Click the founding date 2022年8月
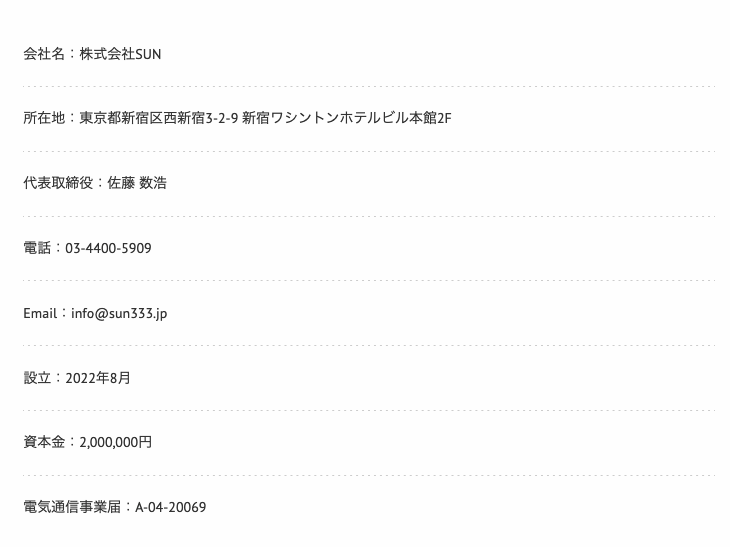Image resolution: width=730 pixels, height=547 pixels. coord(98,378)
